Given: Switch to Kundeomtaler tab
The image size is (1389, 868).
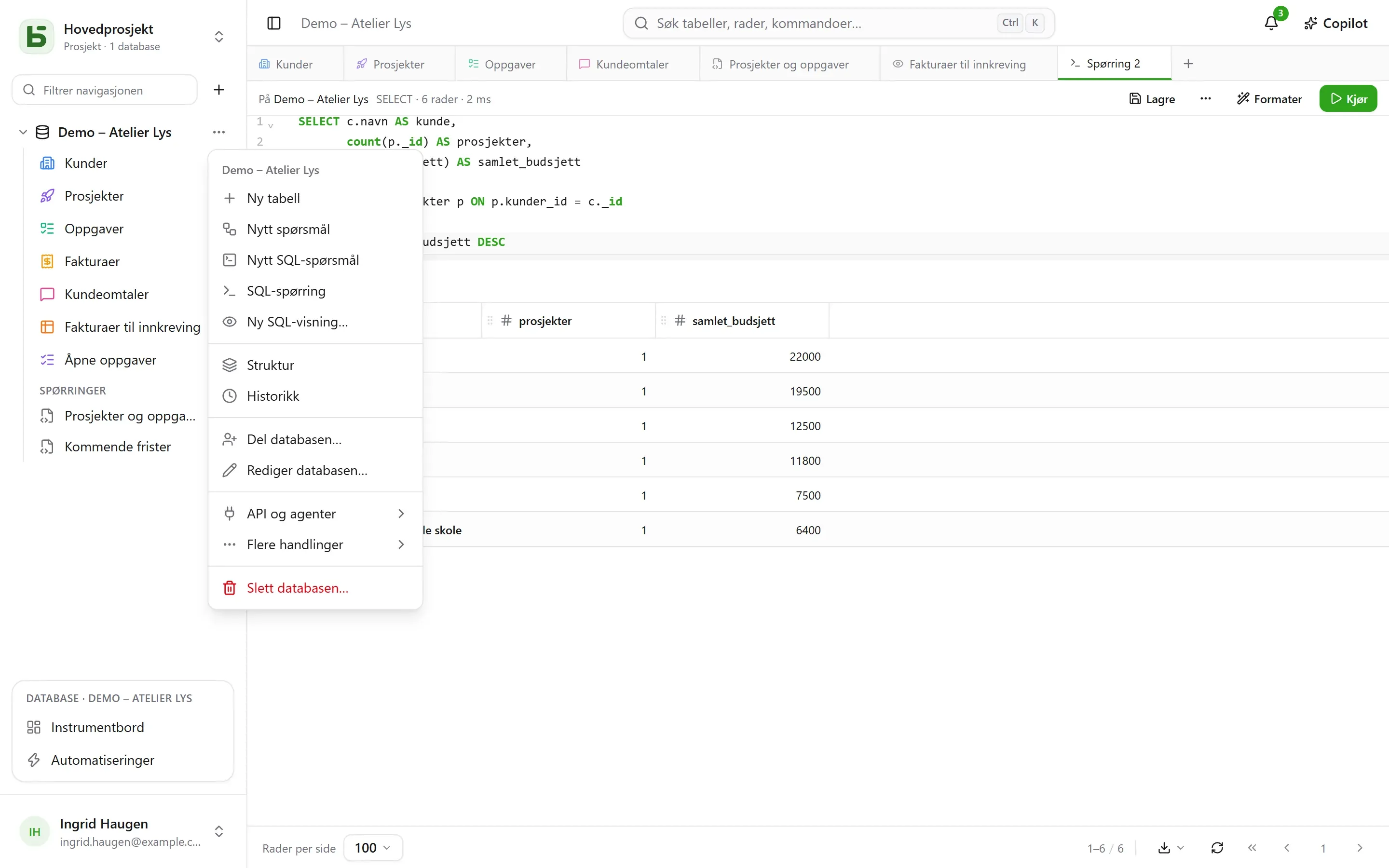Looking at the screenshot, I should coord(632,64).
